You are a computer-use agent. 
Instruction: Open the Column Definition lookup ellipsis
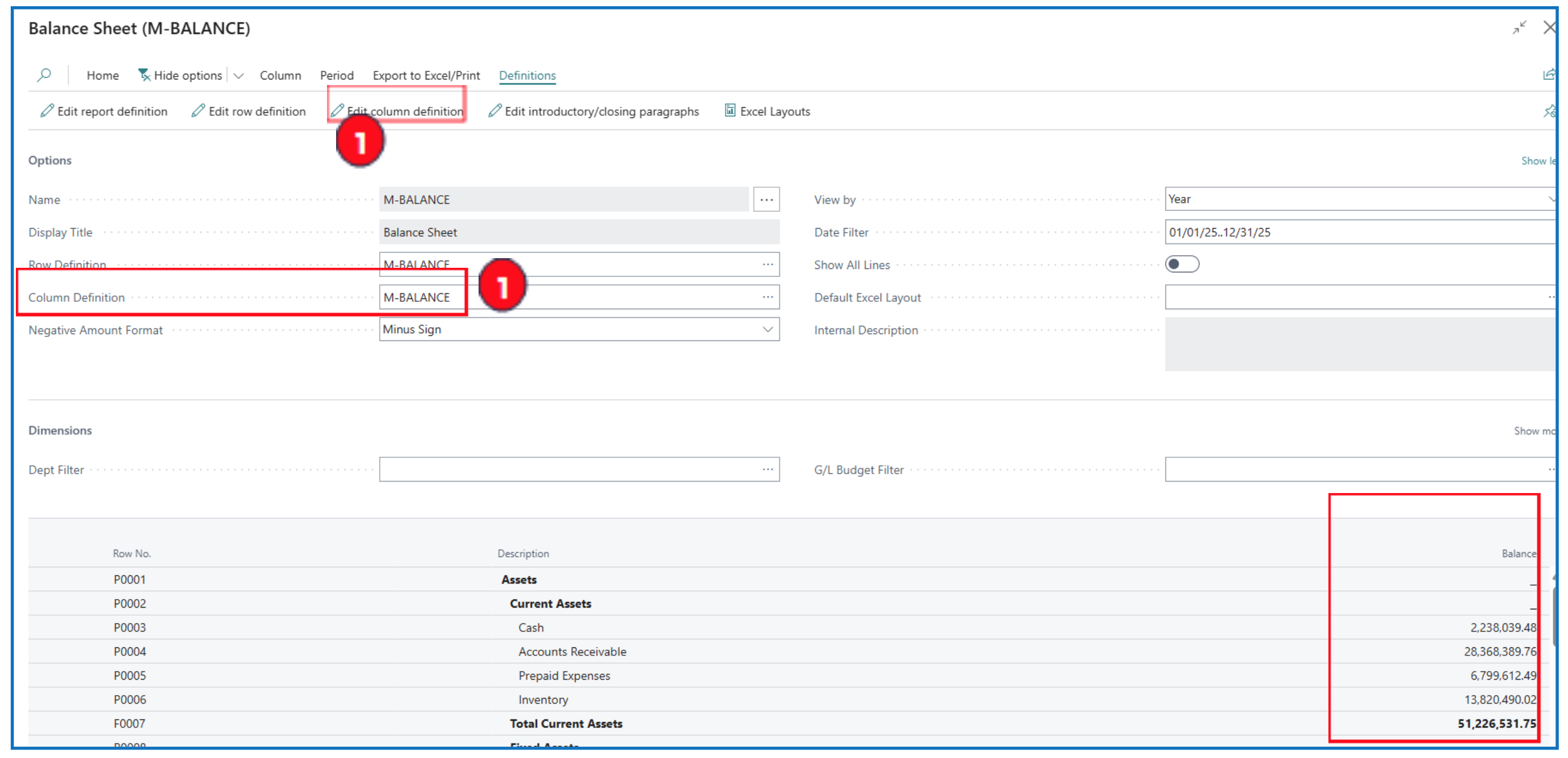[x=767, y=297]
